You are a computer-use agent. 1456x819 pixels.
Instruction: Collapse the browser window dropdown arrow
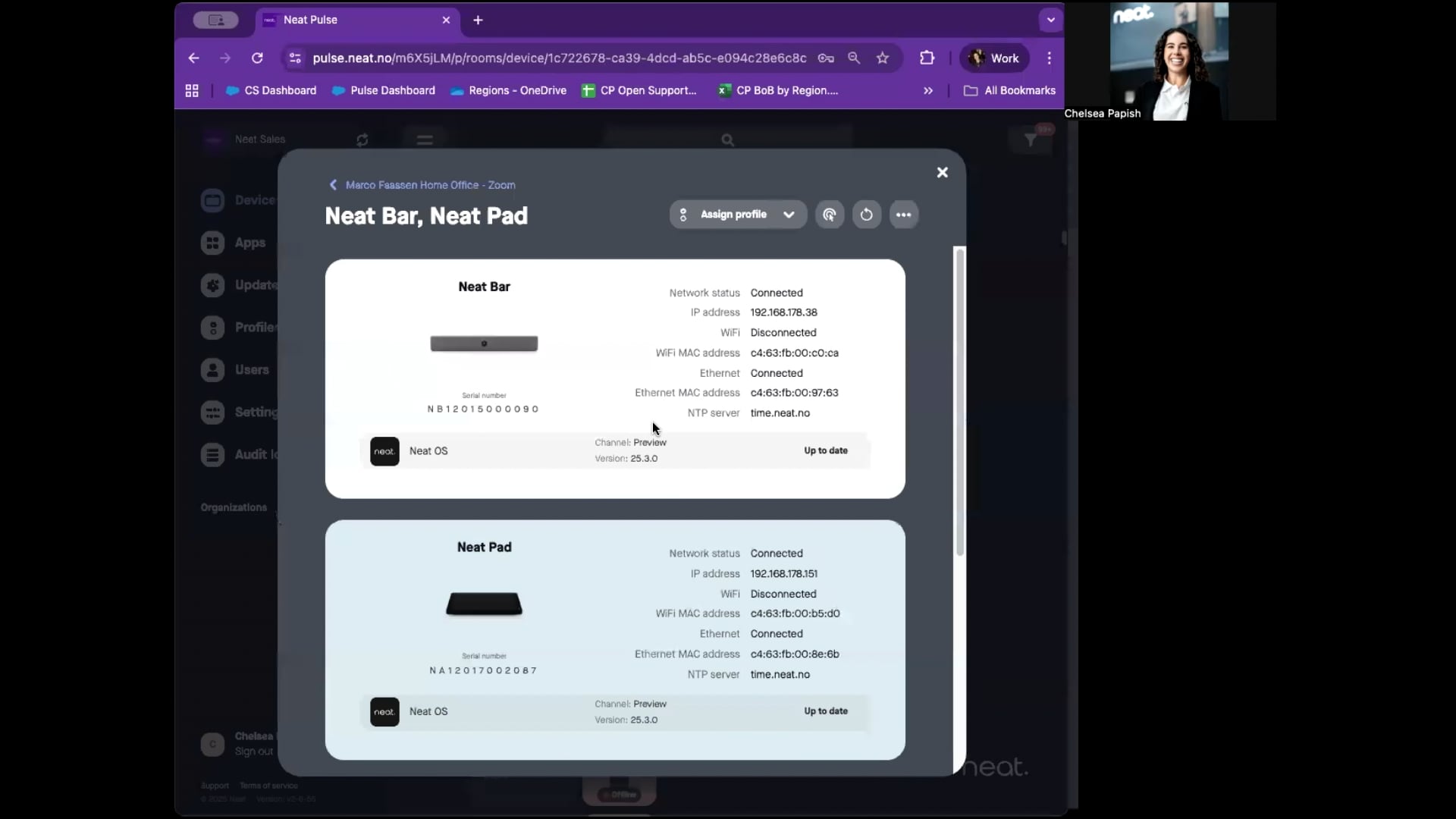[1050, 20]
